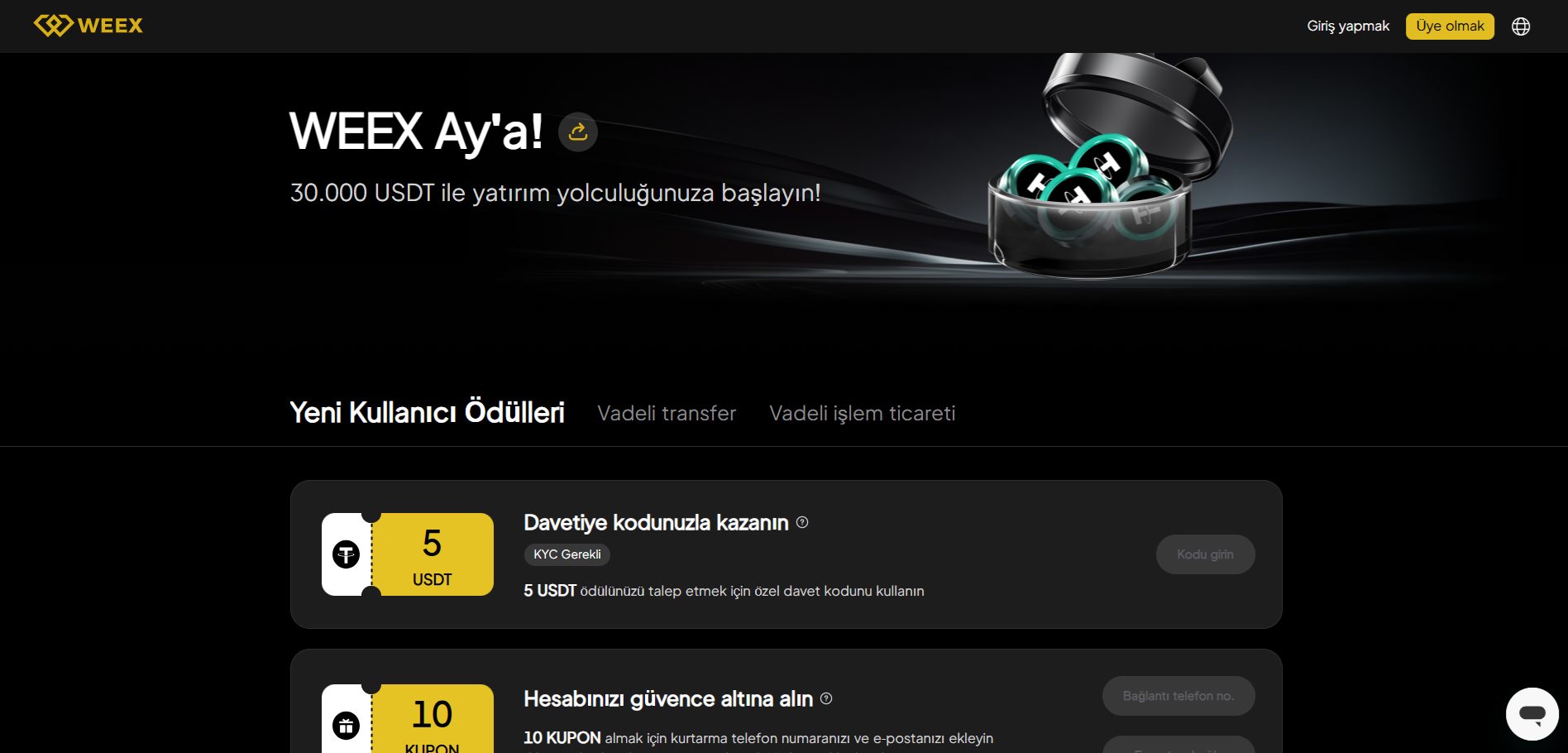Viewport: 1568px width, 753px height.
Task: Click the yellow 10 KUPON coupon
Action: pyautogui.click(x=433, y=718)
